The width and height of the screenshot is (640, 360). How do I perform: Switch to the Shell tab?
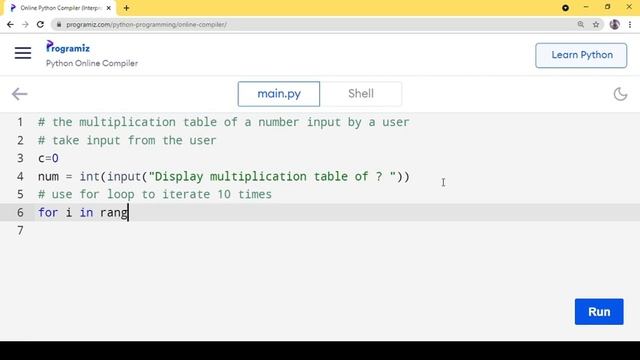point(361,94)
